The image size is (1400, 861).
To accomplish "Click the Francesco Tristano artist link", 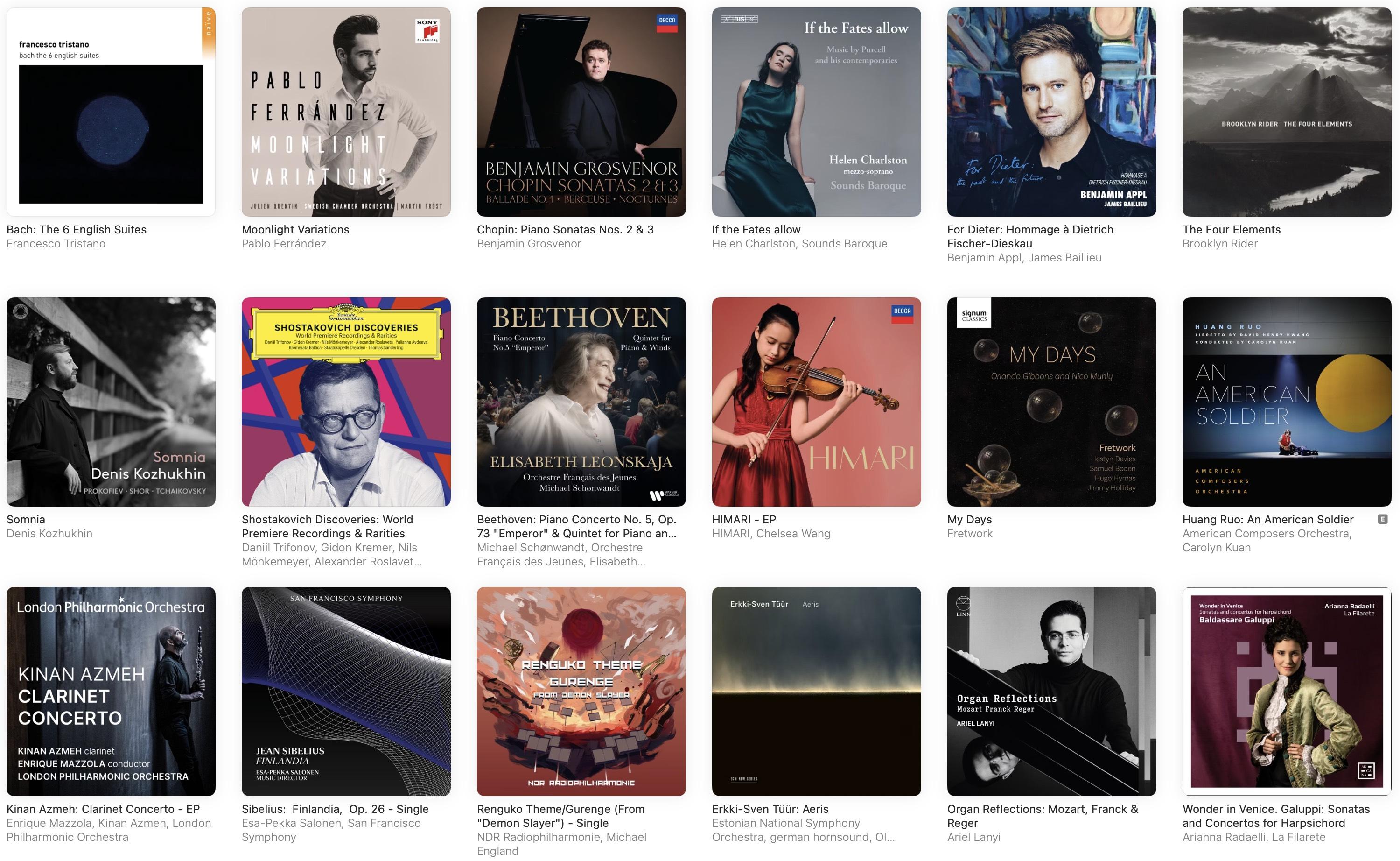I will [56, 244].
